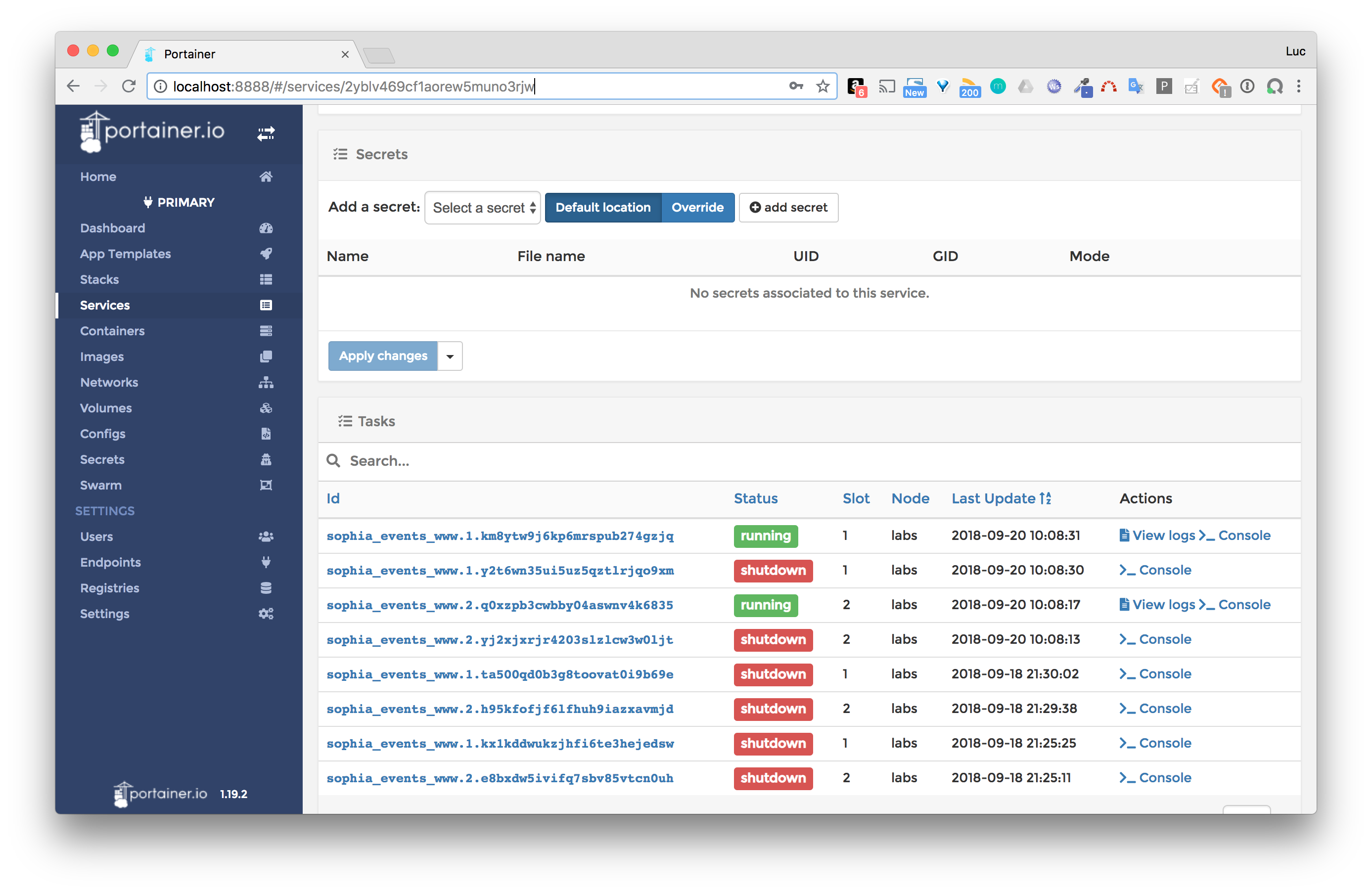Click the App Templates rocket icon

(x=266, y=254)
